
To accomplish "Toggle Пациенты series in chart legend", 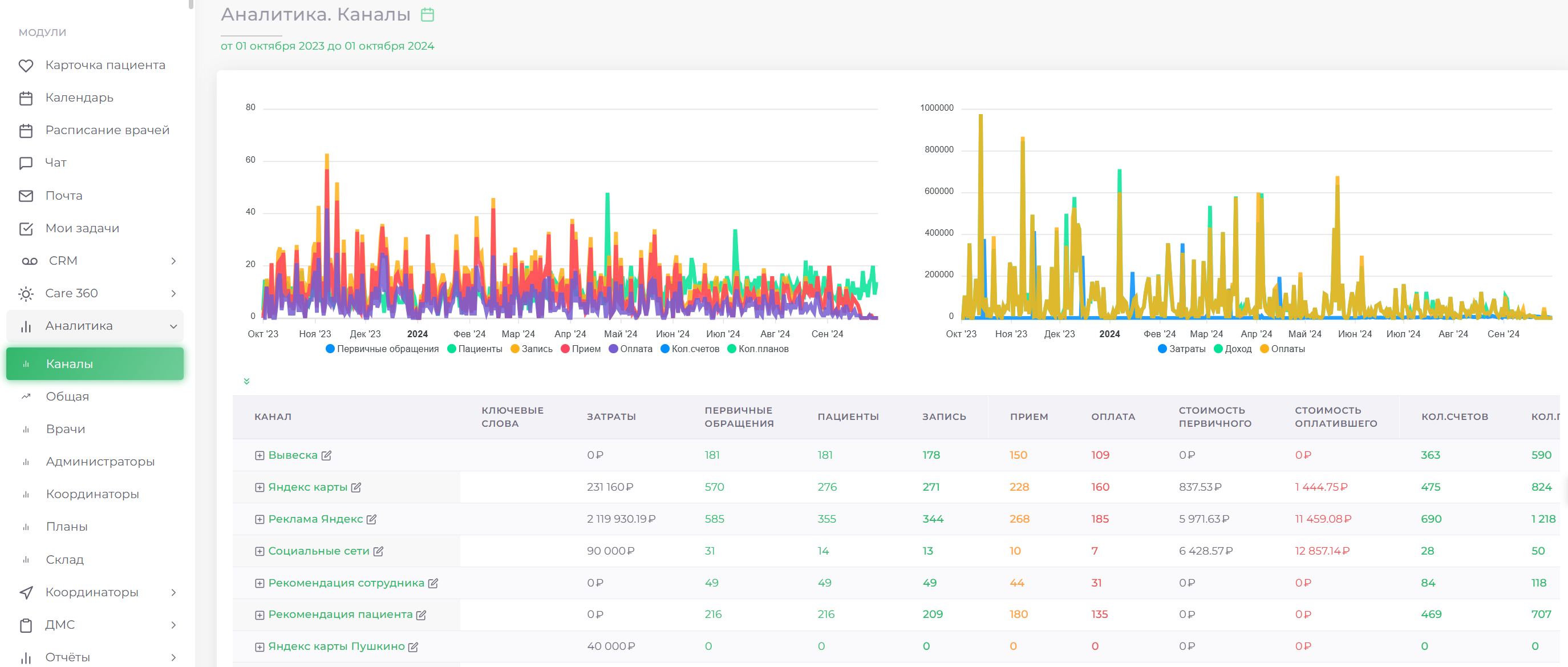I will click(475, 349).
